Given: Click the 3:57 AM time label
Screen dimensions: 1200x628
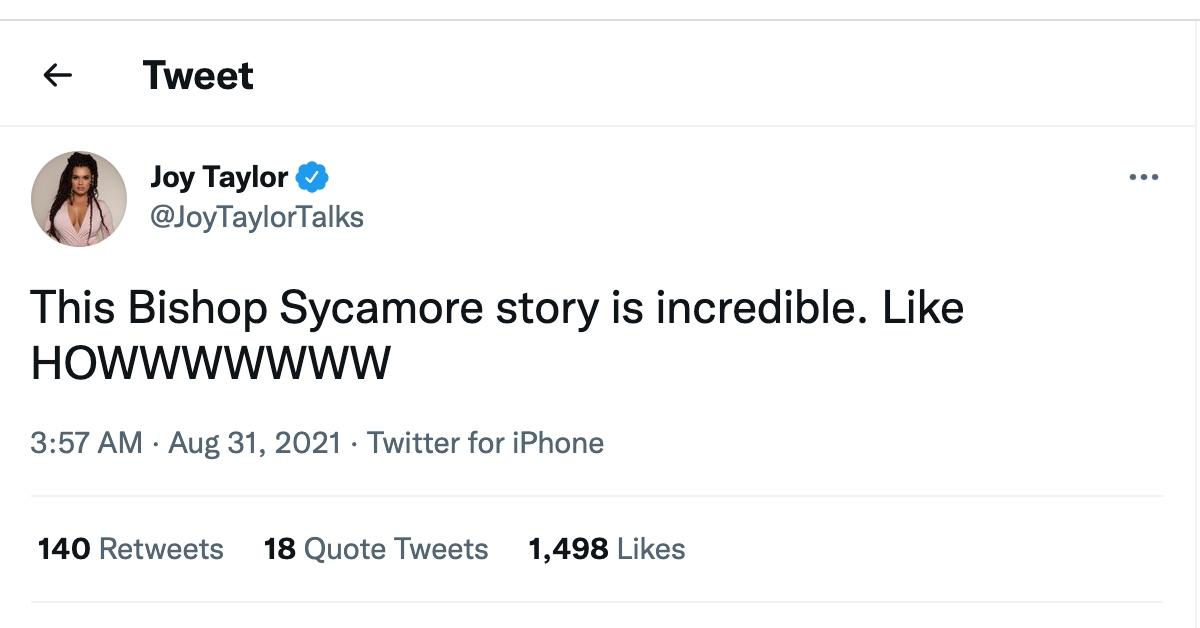Looking at the screenshot, I should pos(88,443).
